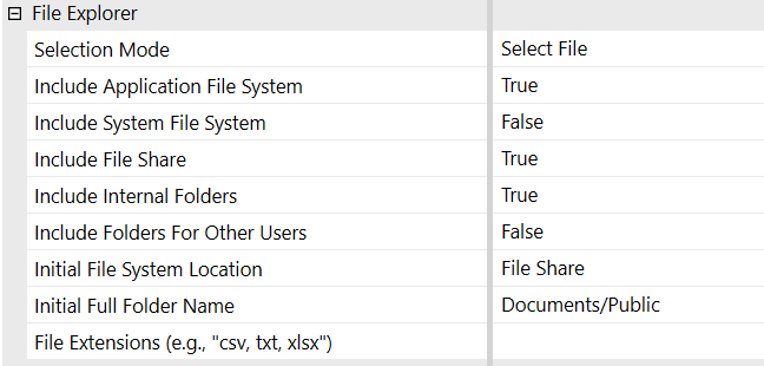
Task: Select the Include File Share label
Action: point(110,159)
